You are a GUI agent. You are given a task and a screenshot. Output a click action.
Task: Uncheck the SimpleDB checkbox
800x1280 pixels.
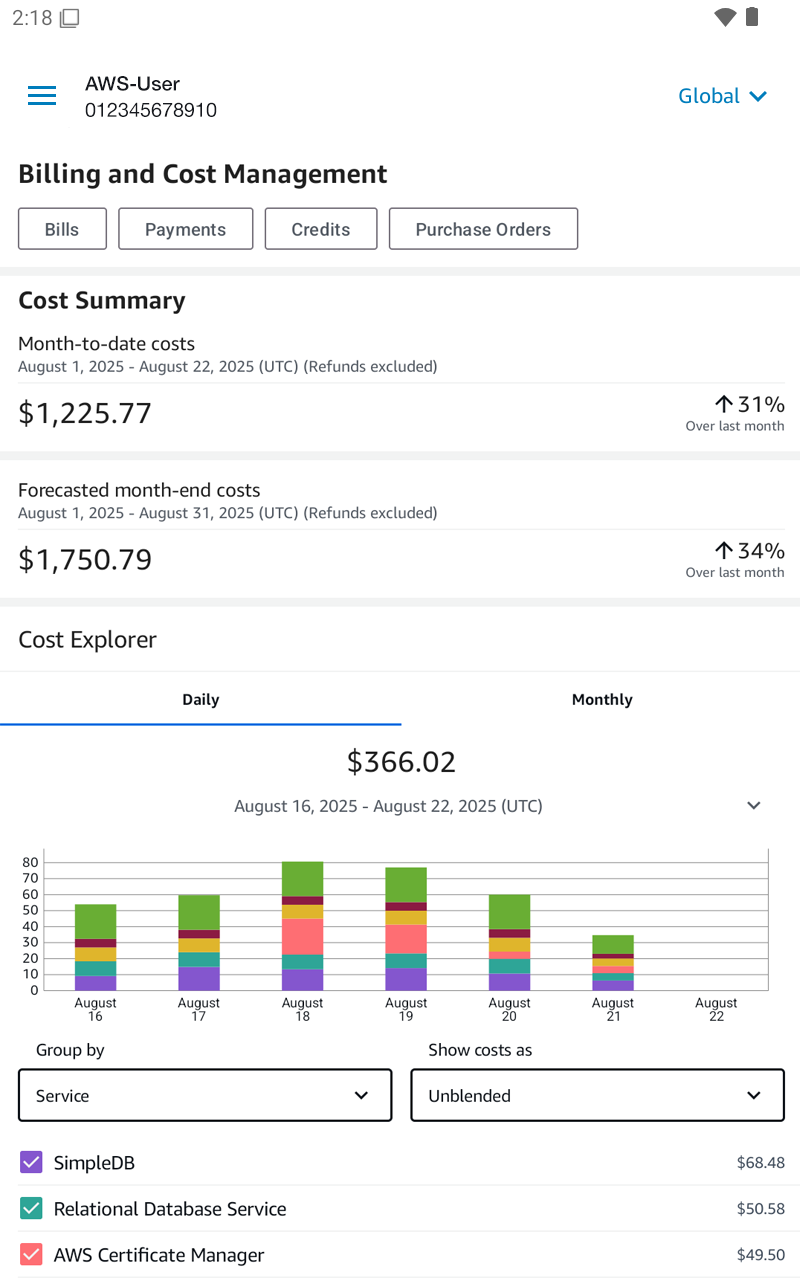(31, 1162)
